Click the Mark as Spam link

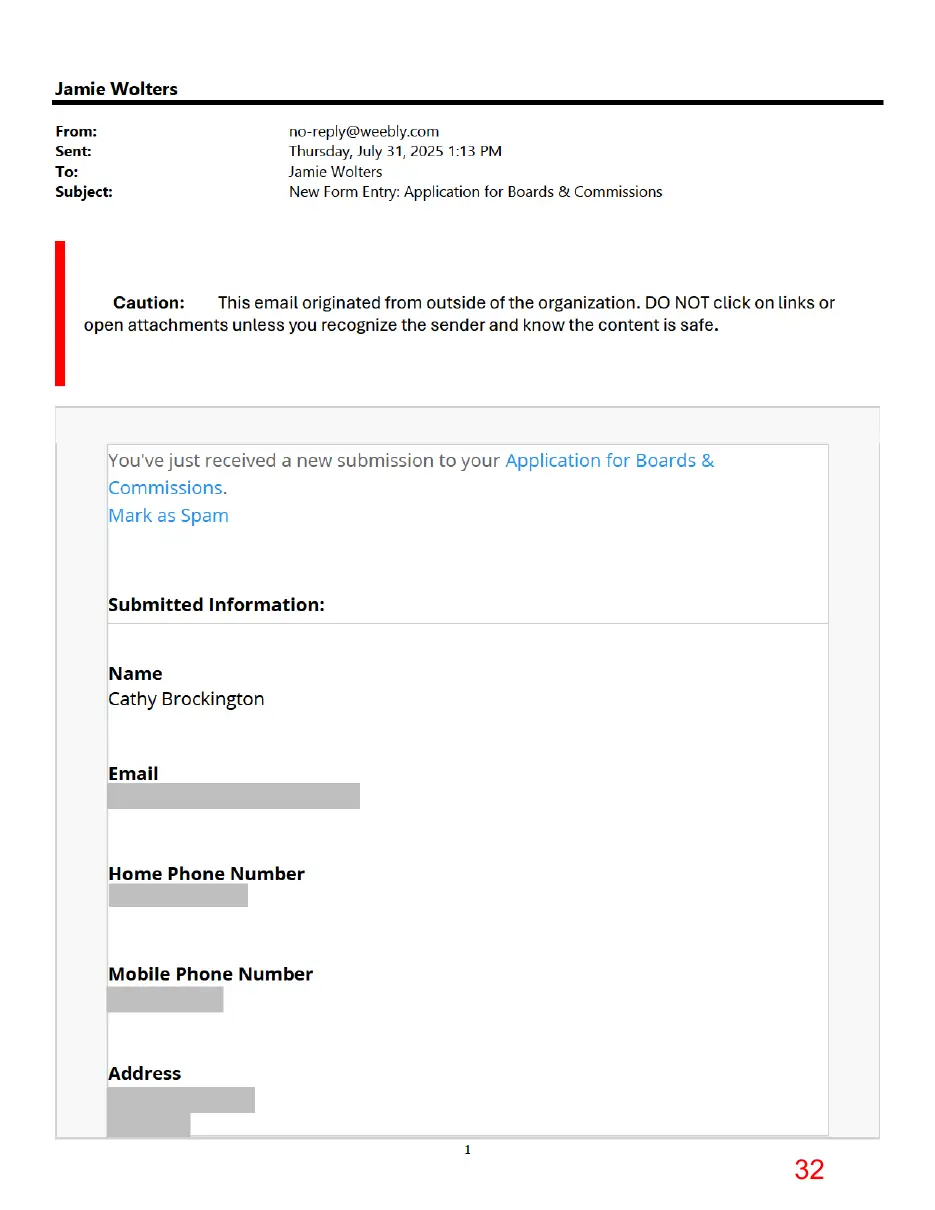pyautogui.click(x=168, y=516)
